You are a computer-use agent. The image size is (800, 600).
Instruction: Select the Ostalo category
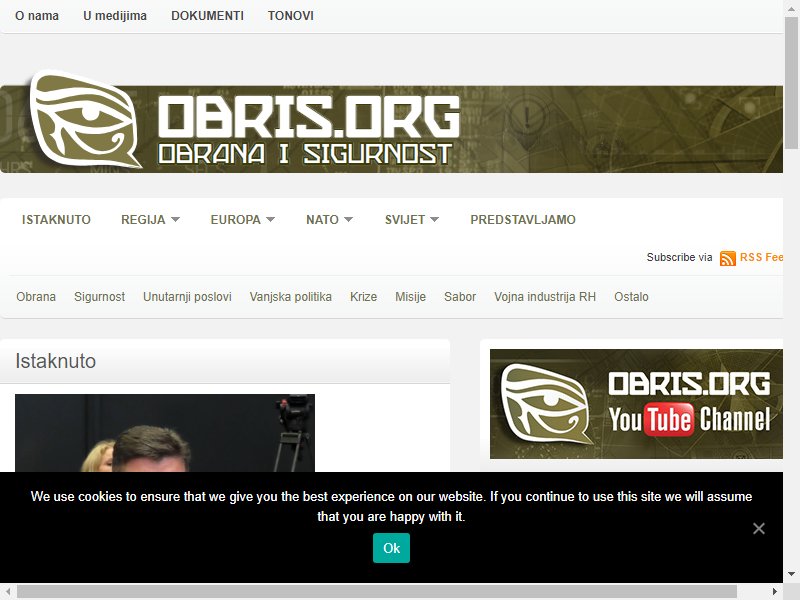pos(631,297)
